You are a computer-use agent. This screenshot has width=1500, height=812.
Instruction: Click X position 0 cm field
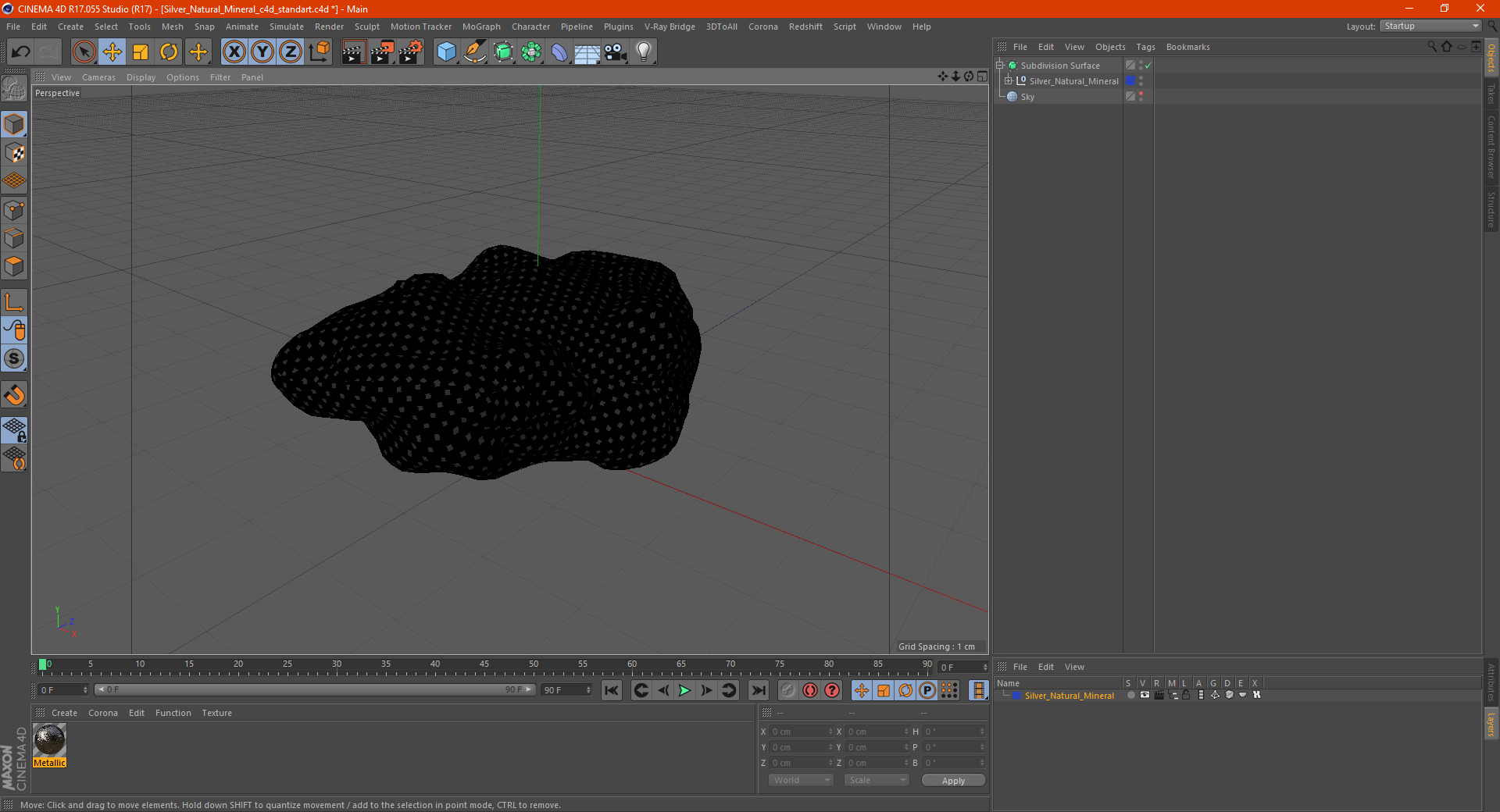802,732
